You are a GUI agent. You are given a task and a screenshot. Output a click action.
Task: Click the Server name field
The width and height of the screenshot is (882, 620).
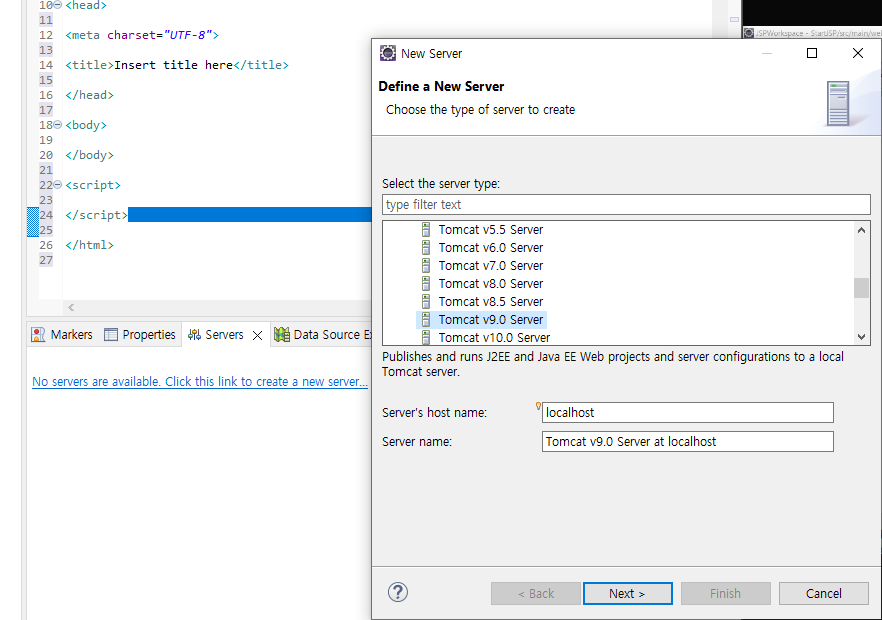pyautogui.click(x=687, y=442)
